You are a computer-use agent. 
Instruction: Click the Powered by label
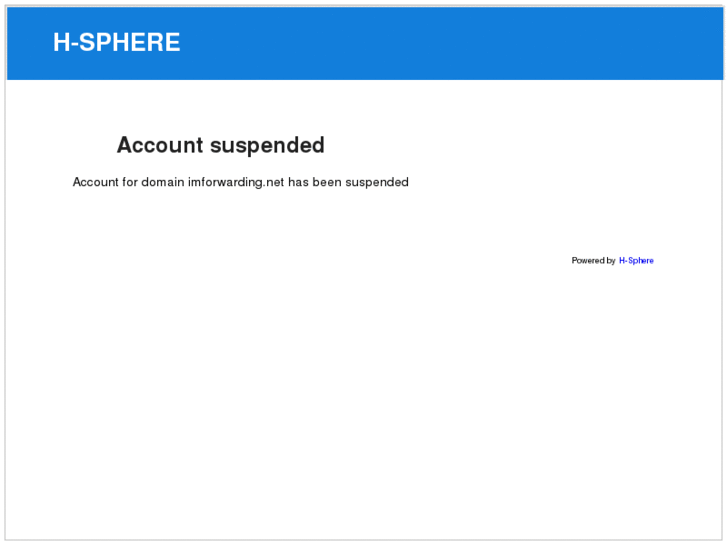click(x=593, y=261)
